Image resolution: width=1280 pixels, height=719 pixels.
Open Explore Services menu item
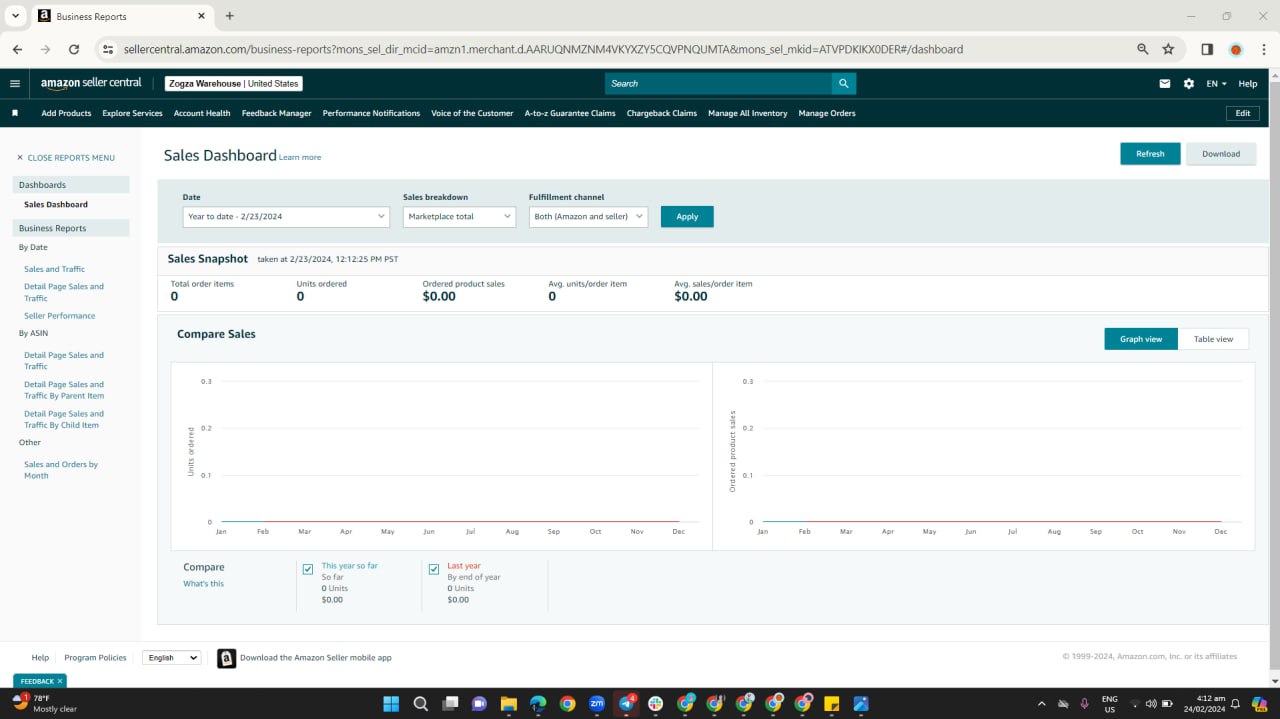tap(132, 113)
